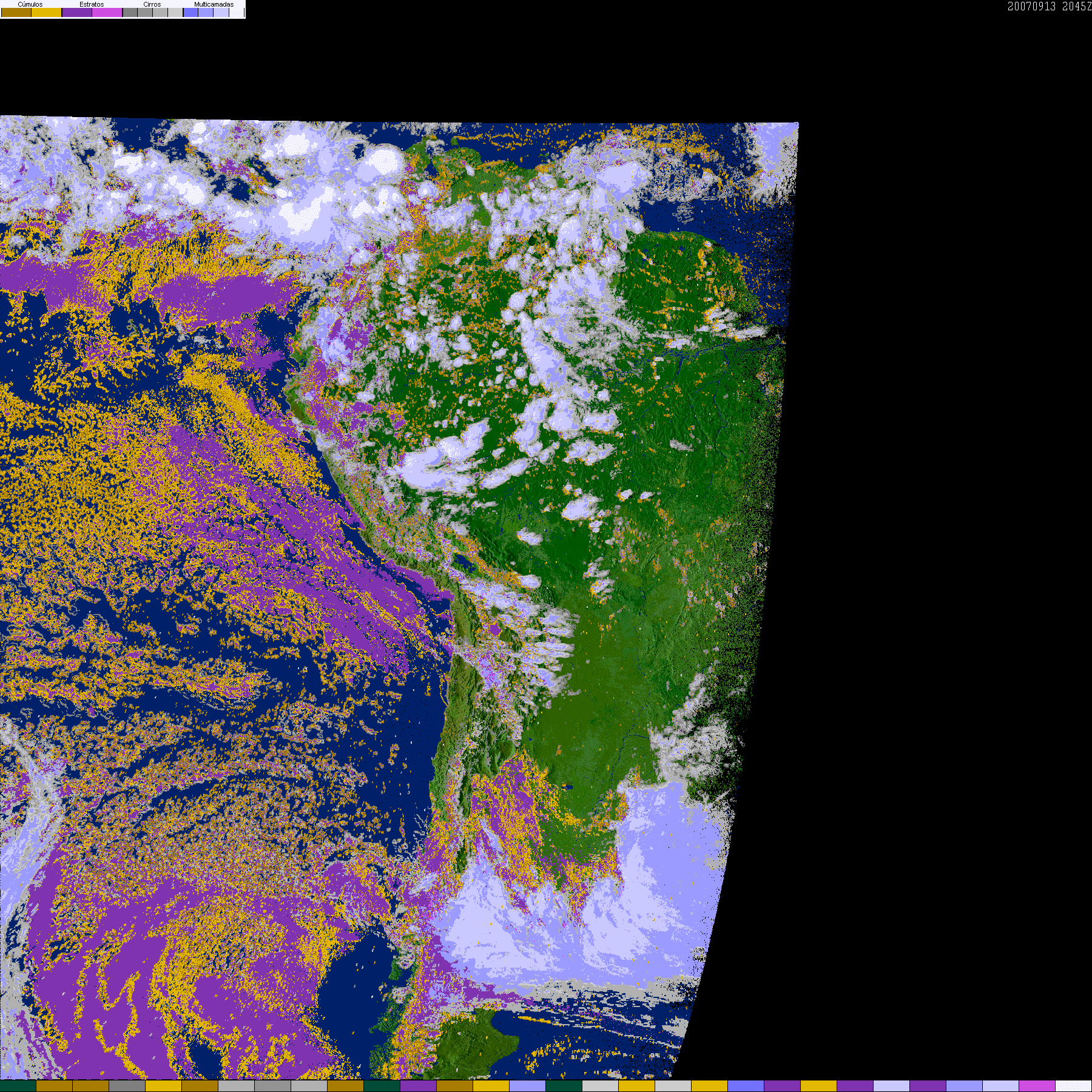Click the 'Estratos' legend label
This screenshot has height=1092, width=1092.
point(92,4)
